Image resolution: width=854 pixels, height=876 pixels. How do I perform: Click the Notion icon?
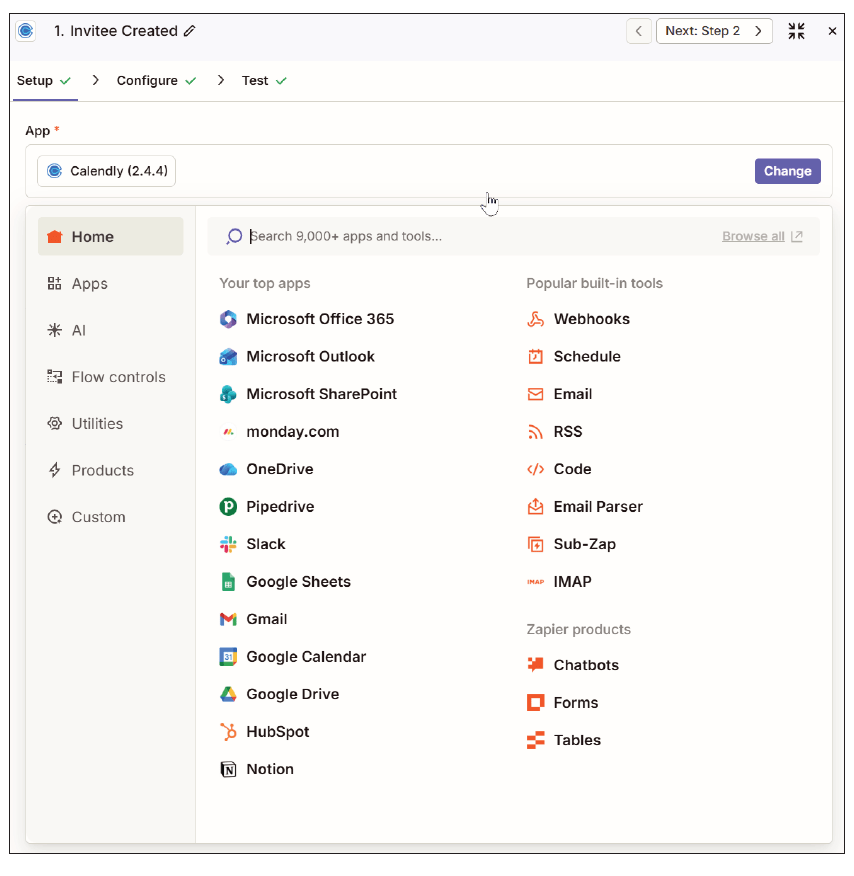[228, 769]
